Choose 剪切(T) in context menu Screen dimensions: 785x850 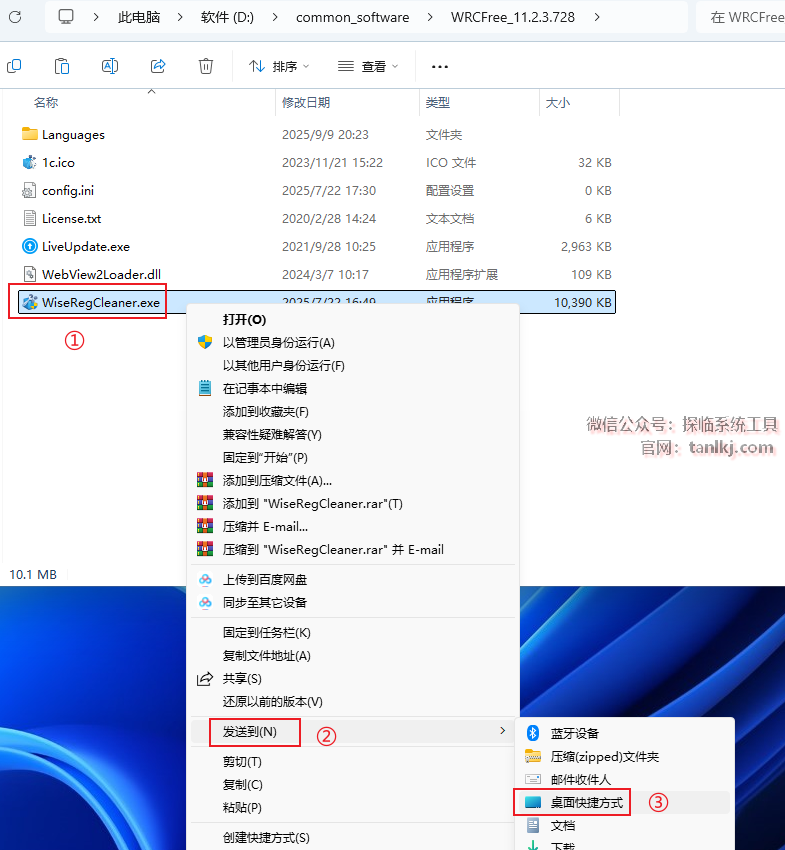click(x=353, y=762)
